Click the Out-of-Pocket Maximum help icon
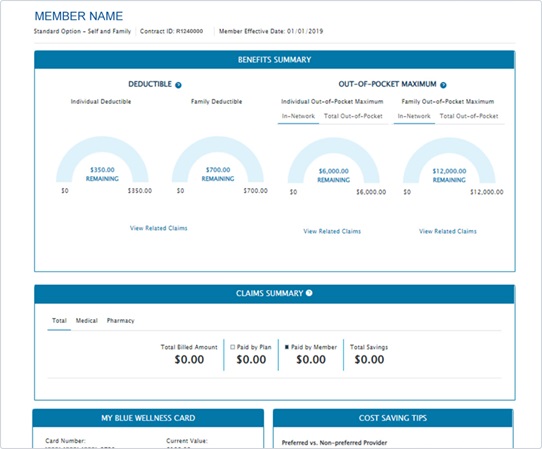The image size is (542, 449). 443,85
